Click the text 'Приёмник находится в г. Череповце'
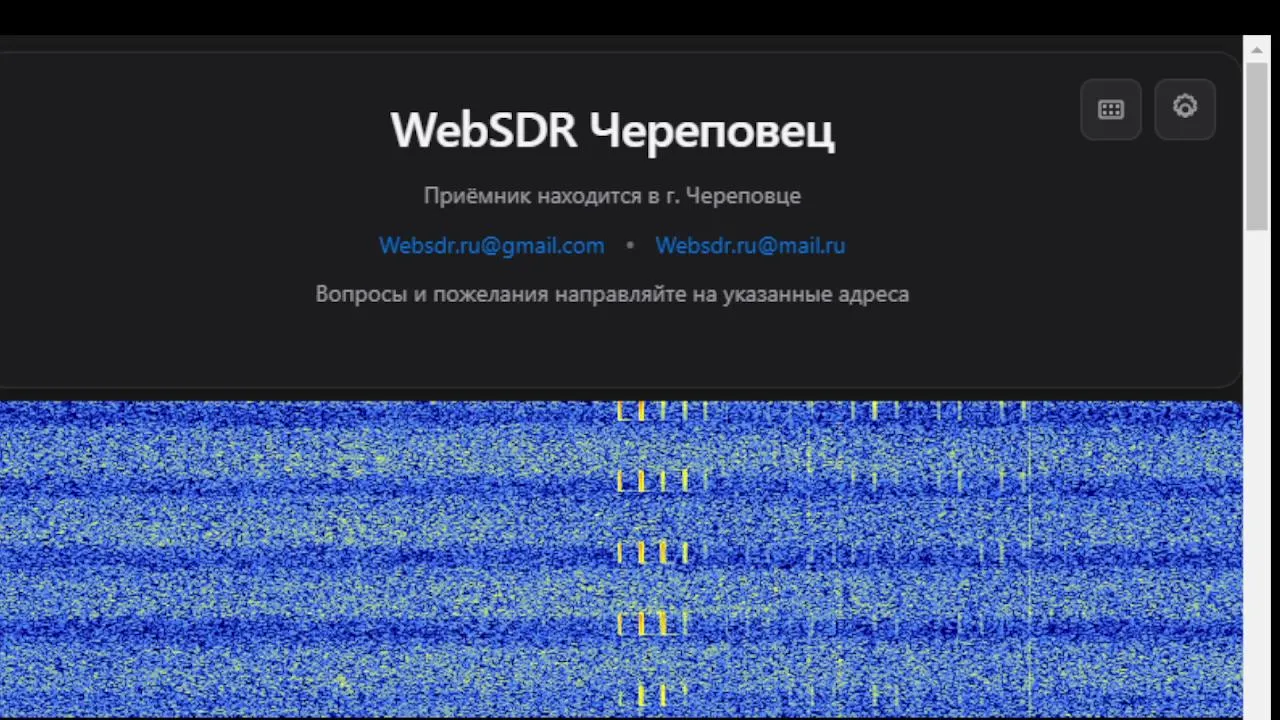1280x720 pixels. pos(612,196)
